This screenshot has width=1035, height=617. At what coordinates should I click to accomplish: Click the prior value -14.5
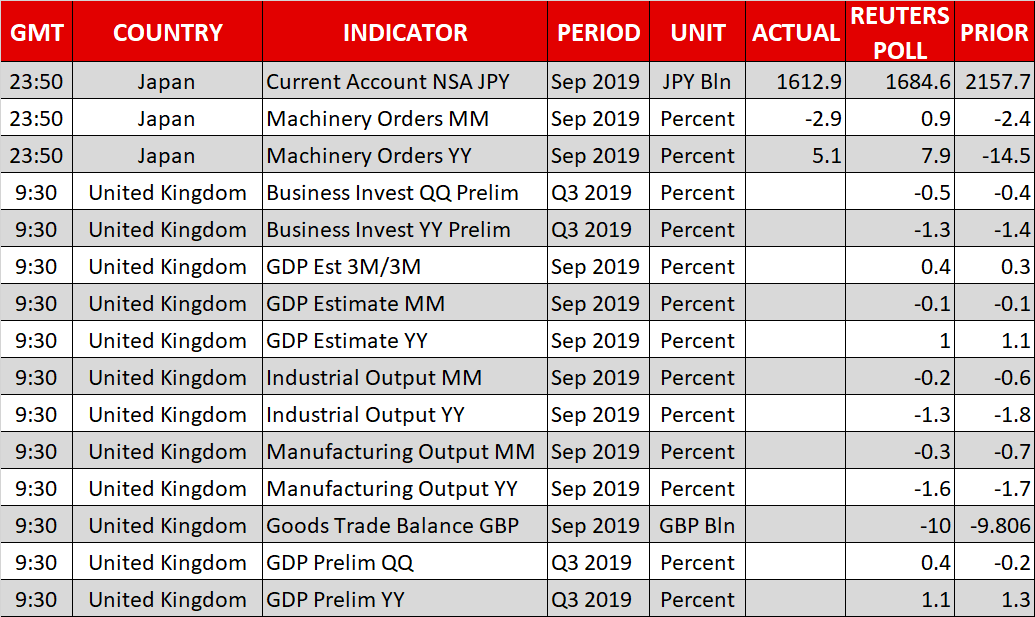click(x=1006, y=156)
